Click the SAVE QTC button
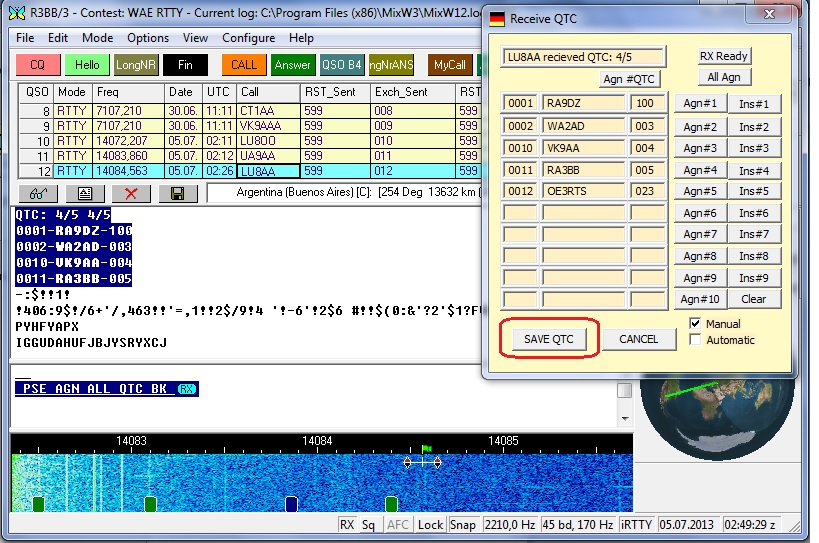 [549, 339]
